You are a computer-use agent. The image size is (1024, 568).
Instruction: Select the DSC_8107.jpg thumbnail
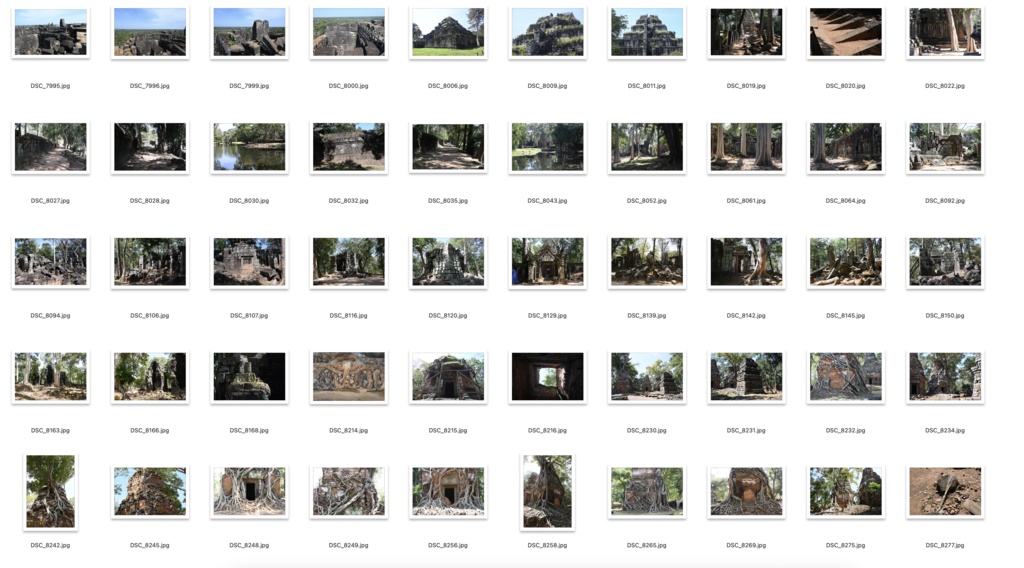tap(249, 262)
